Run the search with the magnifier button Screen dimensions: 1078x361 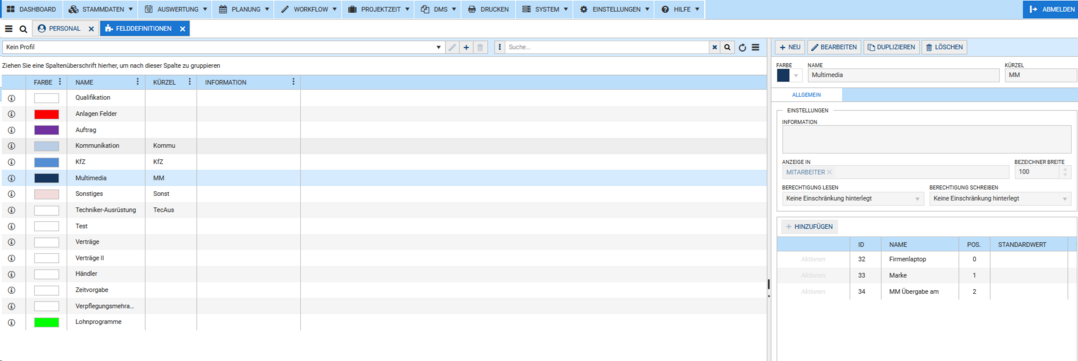727,47
